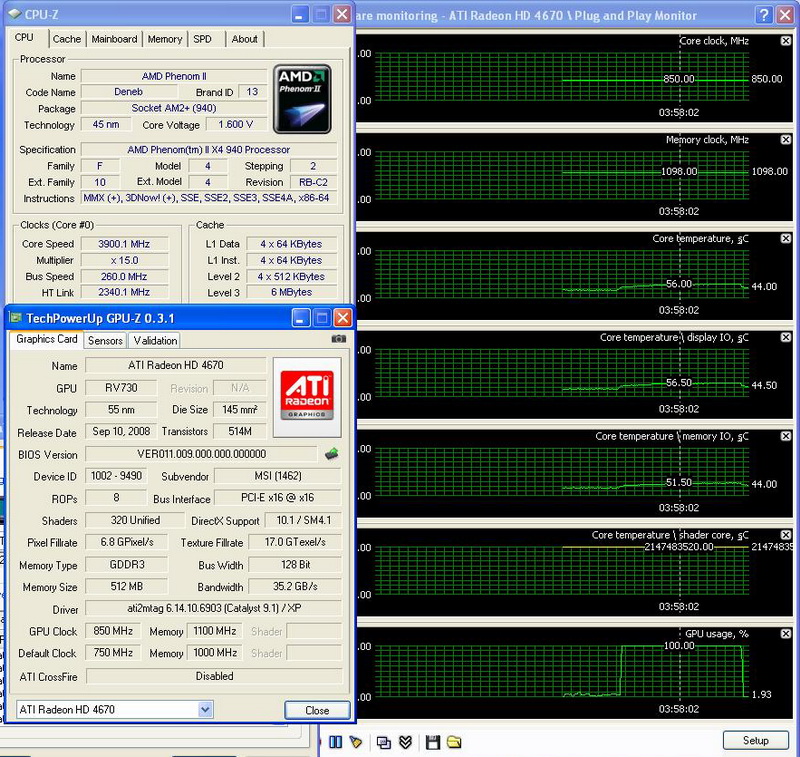Hide the shader core temperature graph X icon

point(786,535)
